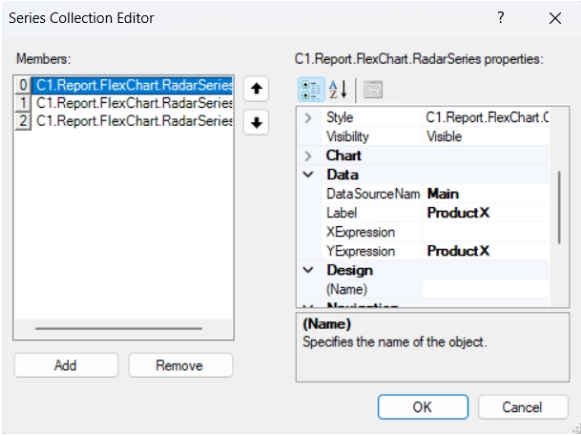Click the Design category header text
581x436 pixels.
pos(349,270)
